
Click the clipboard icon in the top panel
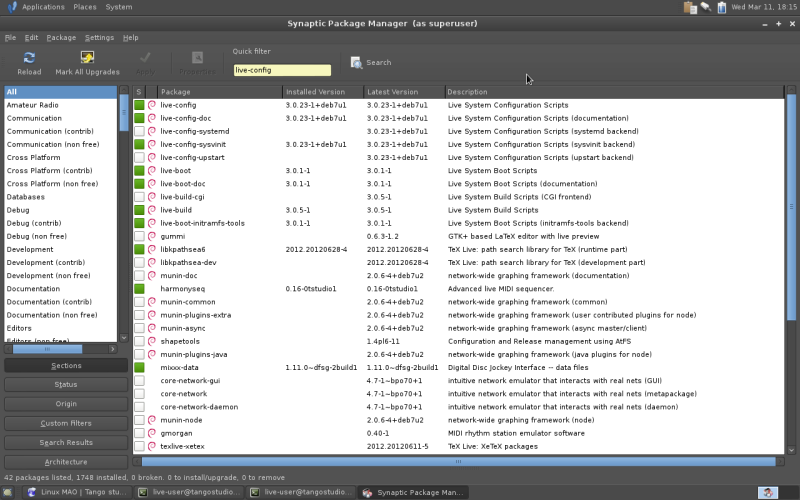(689, 7)
